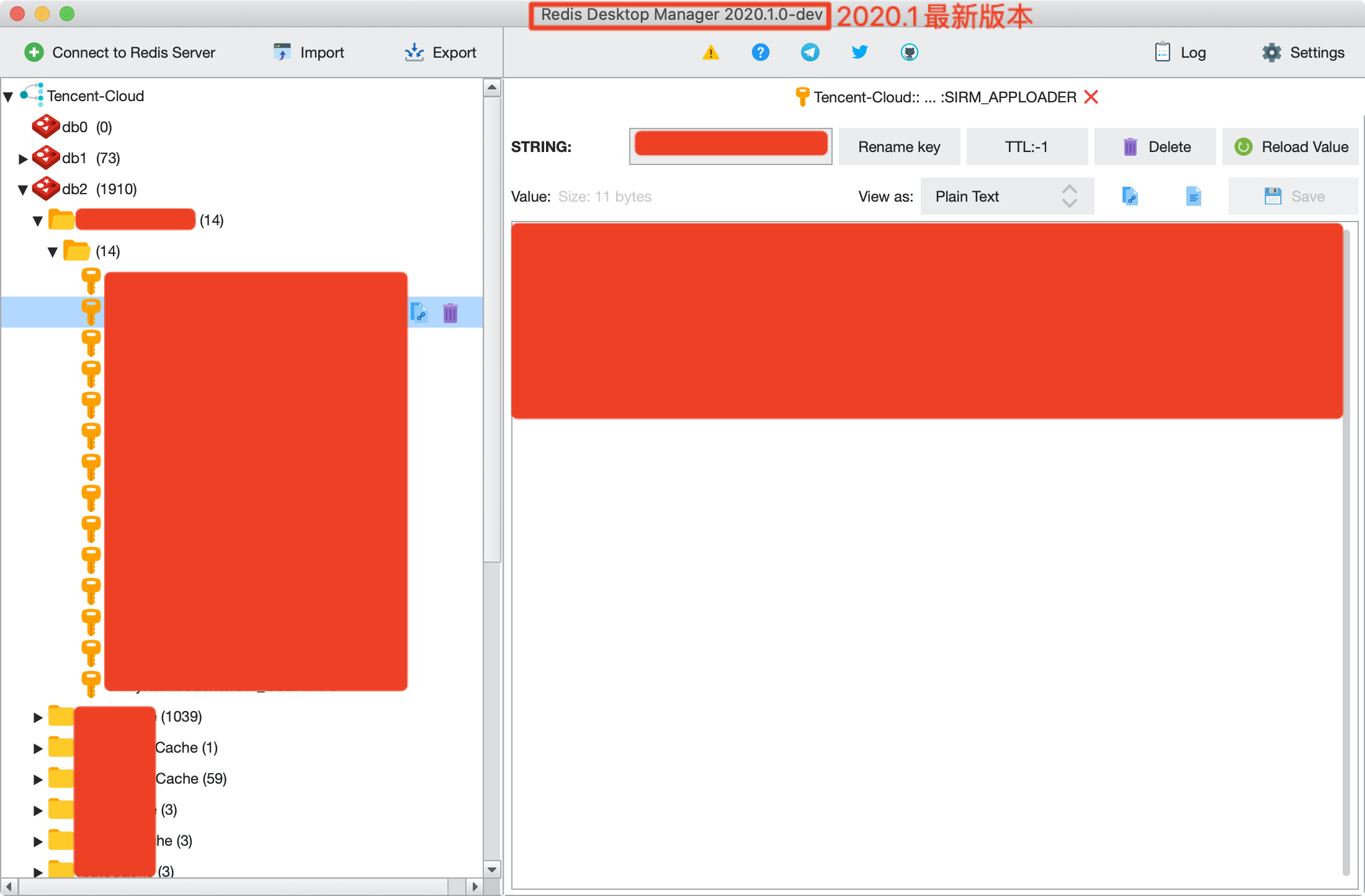This screenshot has width=1365, height=896.
Task: Collapse the nested (14) subfolder
Action: (53, 252)
